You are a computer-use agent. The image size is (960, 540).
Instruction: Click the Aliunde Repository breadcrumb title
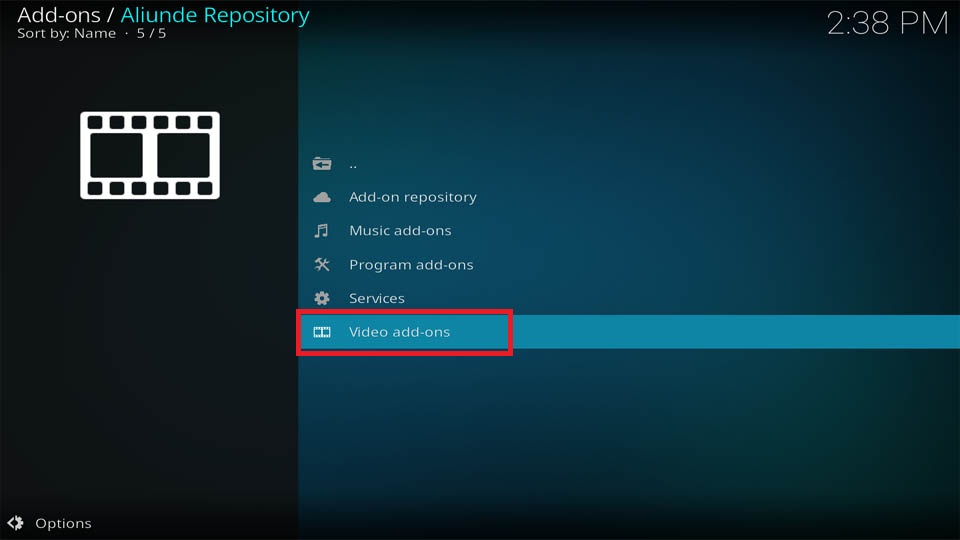(x=215, y=15)
